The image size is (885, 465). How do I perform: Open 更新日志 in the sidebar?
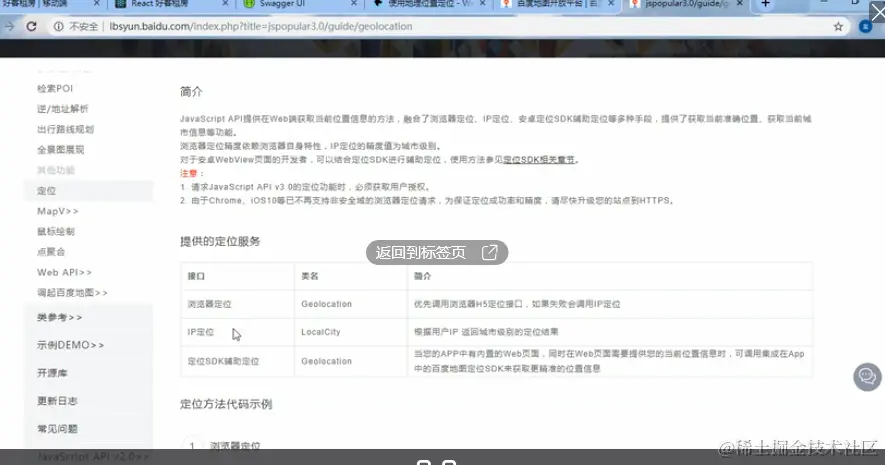tap(57, 401)
